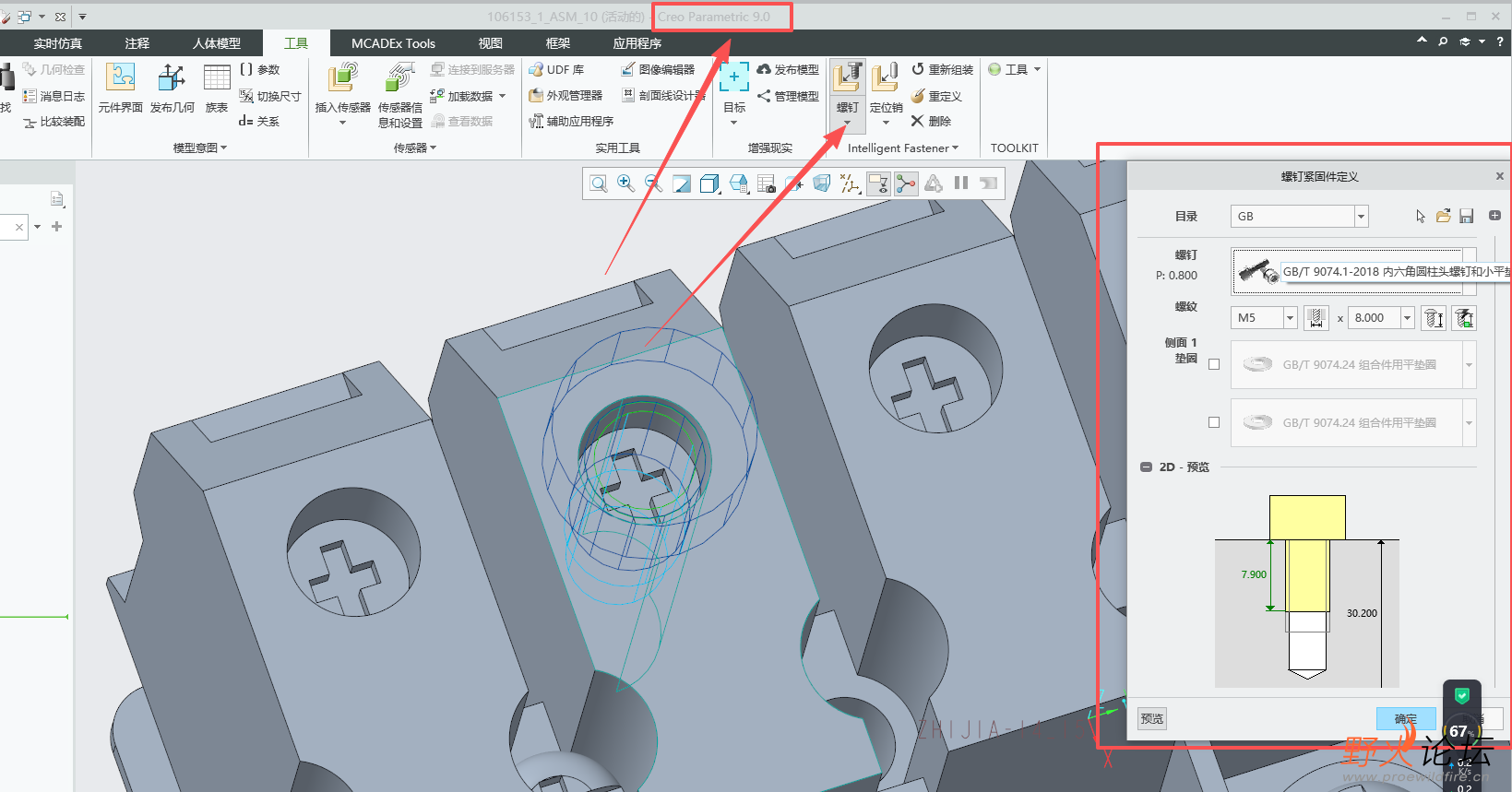Image resolution: width=1512 pixels, height=792 pixels.
Task: Open the 加载数据 load data dropdown
Action: (502, 96)
